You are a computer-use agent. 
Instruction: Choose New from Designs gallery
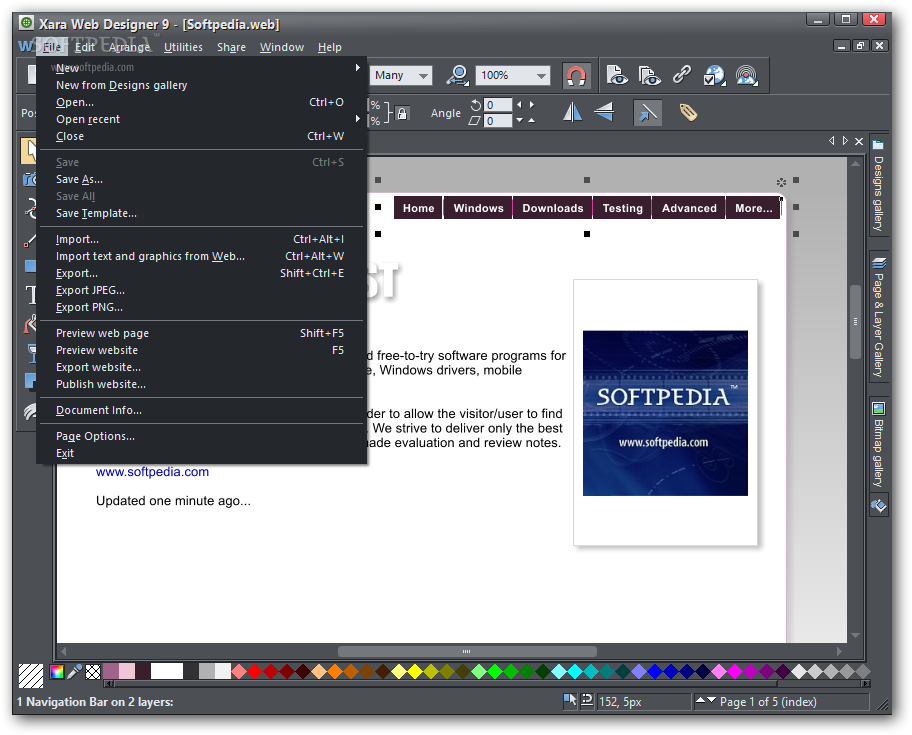coord(122,85)
